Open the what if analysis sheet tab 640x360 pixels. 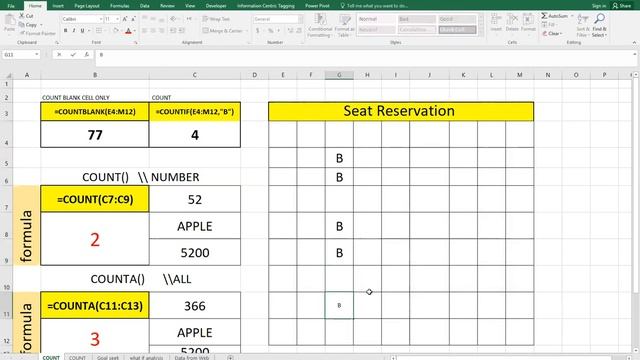click(146, 358)
